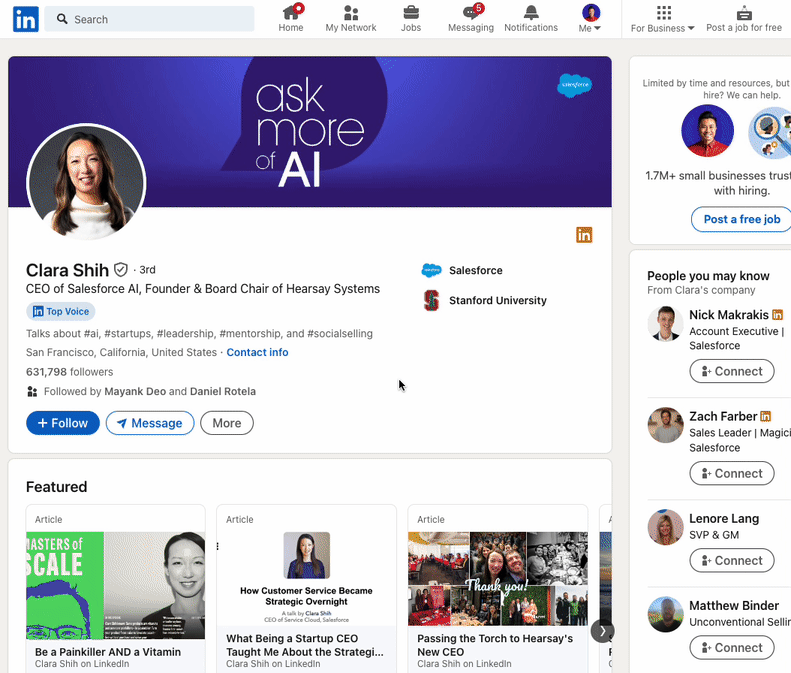Open the Contact info link
Screen dimensions: 791x673
[257, 352]
